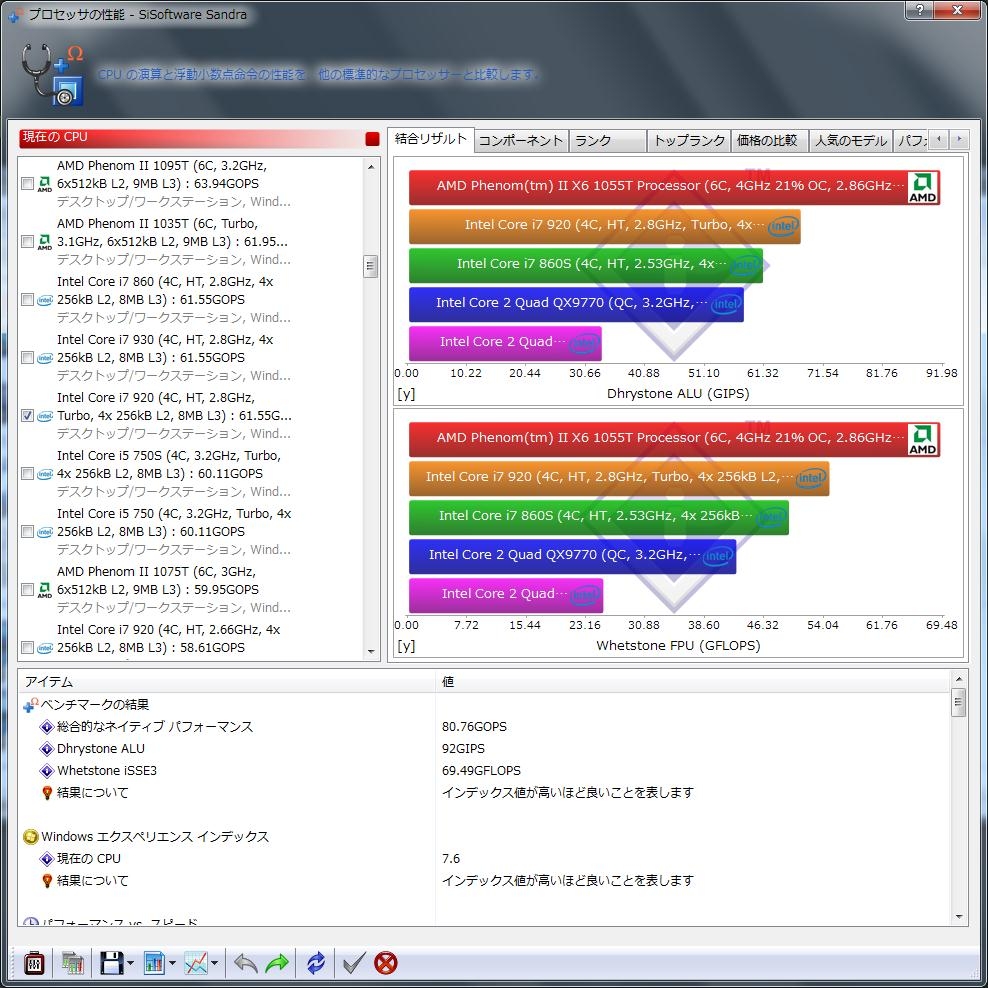Click the 80.76GOPS value

tap(474, 727)
